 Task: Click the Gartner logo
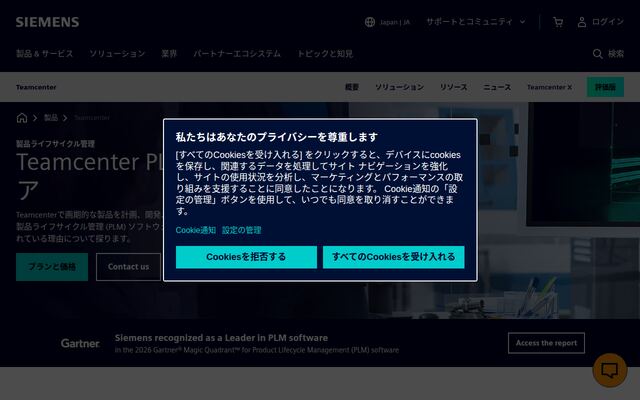(x=80, y=343)
